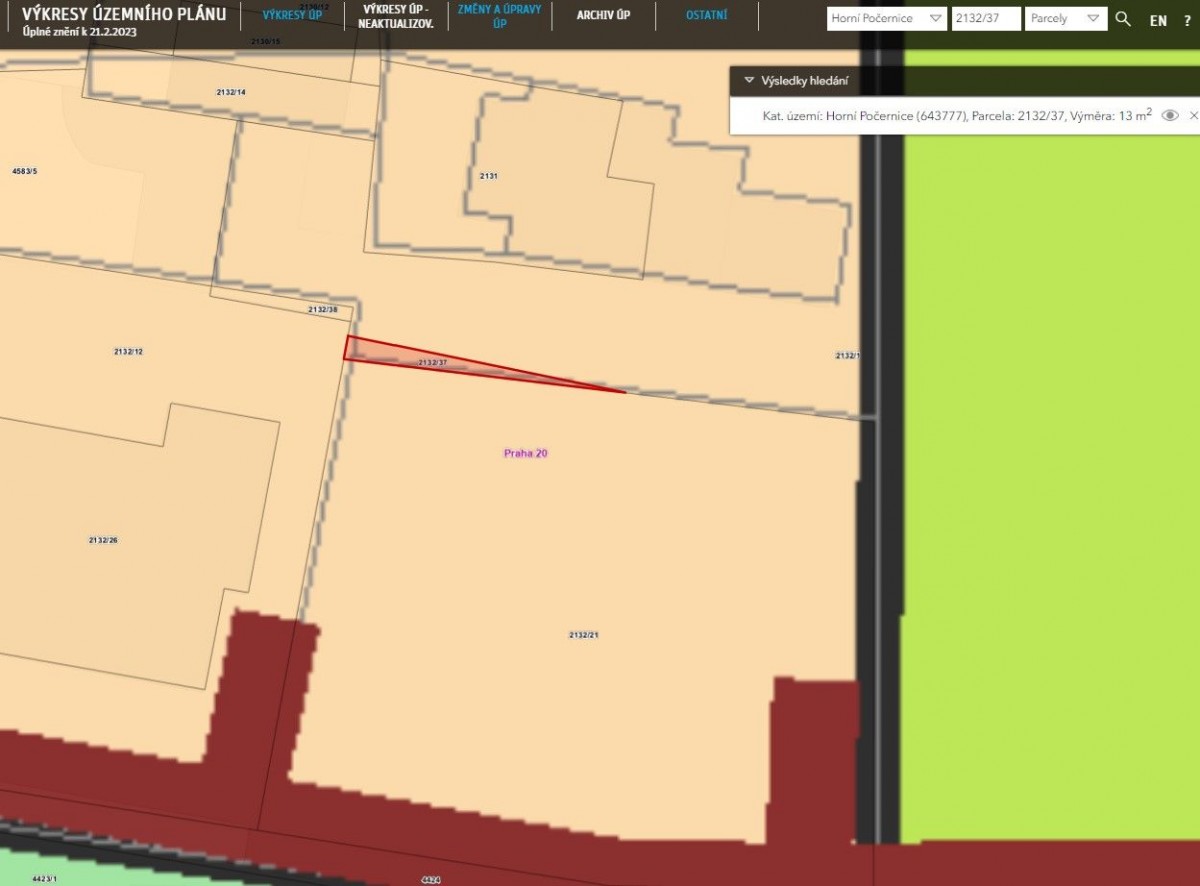This screenshot has height=886, width=1200.
Task: Click parcel label 4583/5 on map
Action: 25,171
